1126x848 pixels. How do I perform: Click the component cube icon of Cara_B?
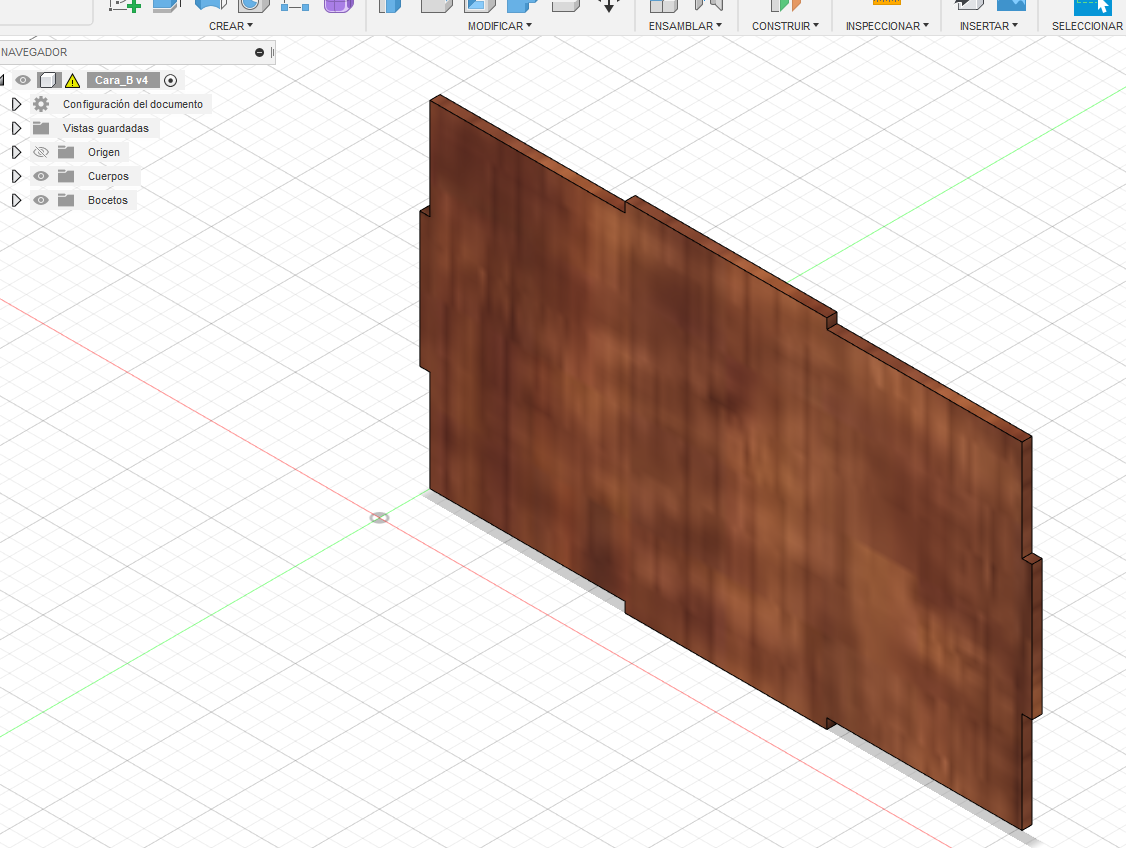coord(49,80)
